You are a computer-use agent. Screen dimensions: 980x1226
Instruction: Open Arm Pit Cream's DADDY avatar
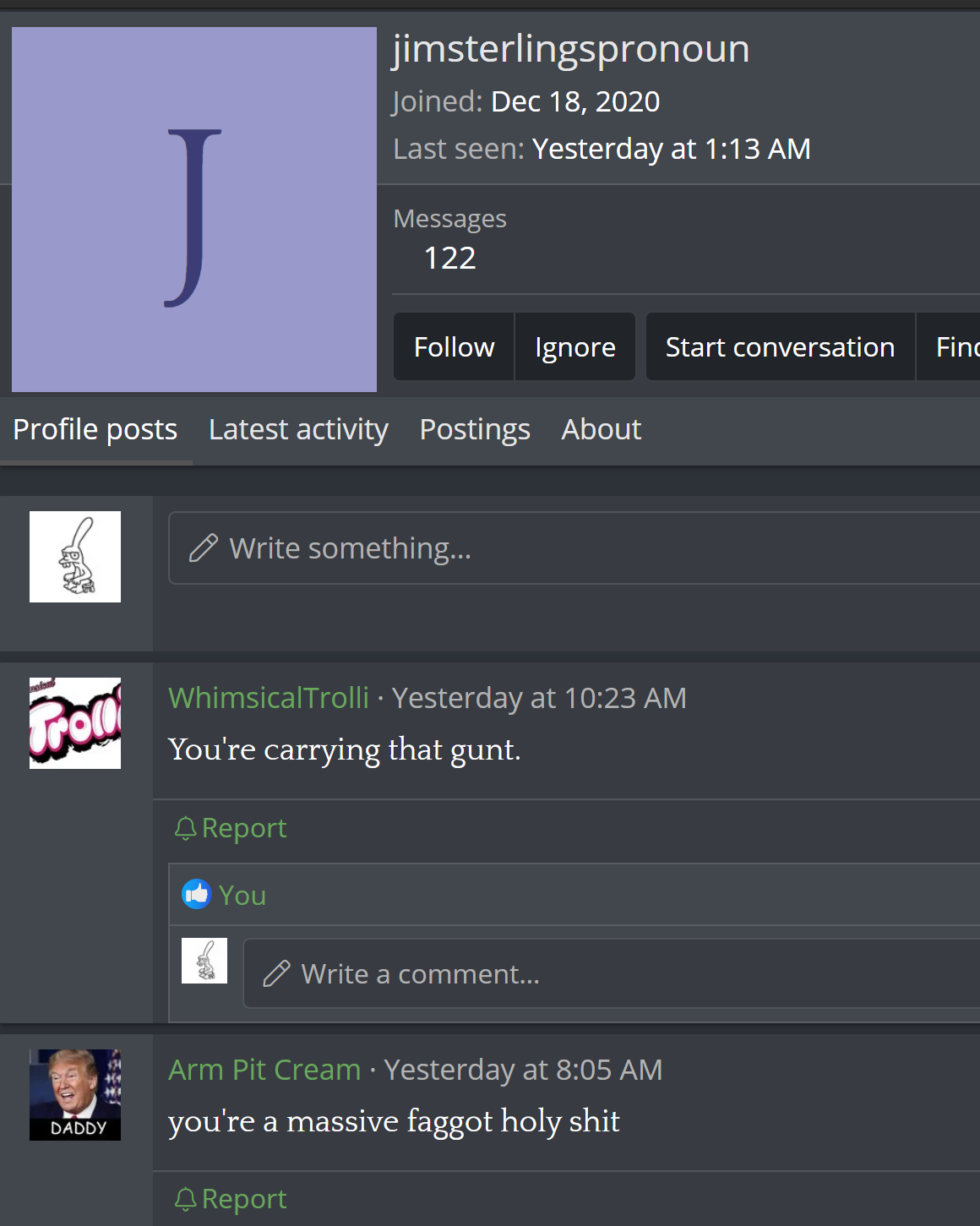[x=75, y=1095]
